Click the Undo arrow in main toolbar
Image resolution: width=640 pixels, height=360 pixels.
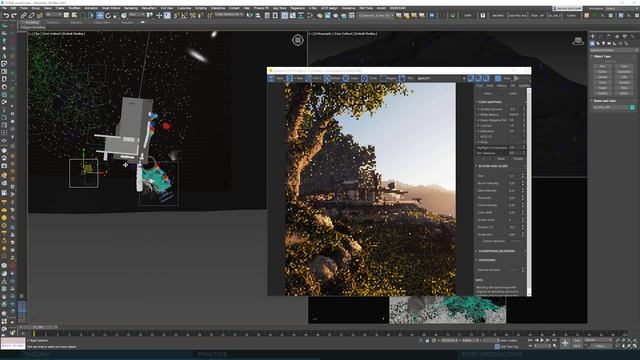pos(6,16)
